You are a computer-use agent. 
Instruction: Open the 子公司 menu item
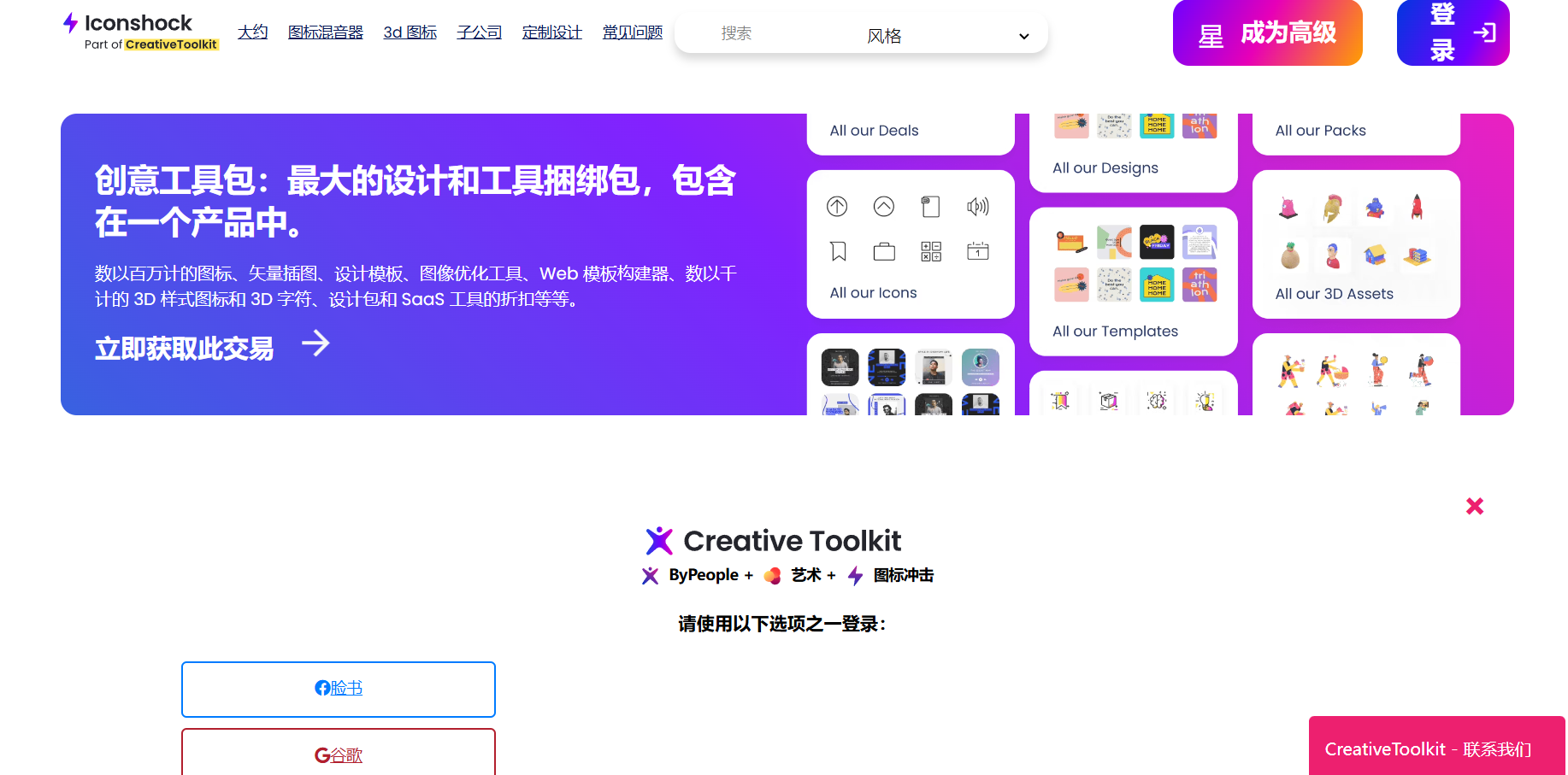pyautogui.click(x=480, y=32)
